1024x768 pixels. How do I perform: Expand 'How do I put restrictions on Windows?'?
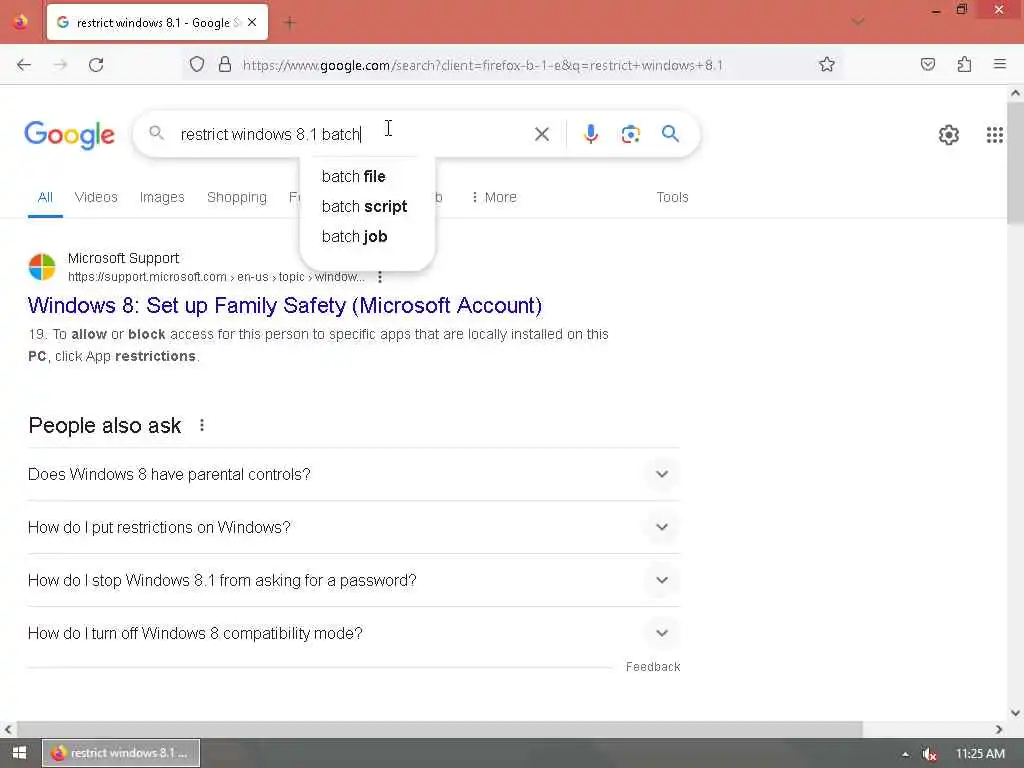pos(353,527)
